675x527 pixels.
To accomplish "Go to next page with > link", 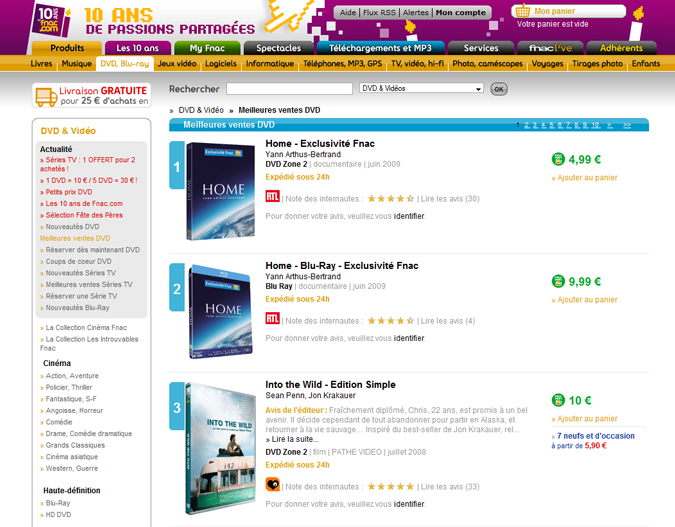I will (x=610, y=125).
